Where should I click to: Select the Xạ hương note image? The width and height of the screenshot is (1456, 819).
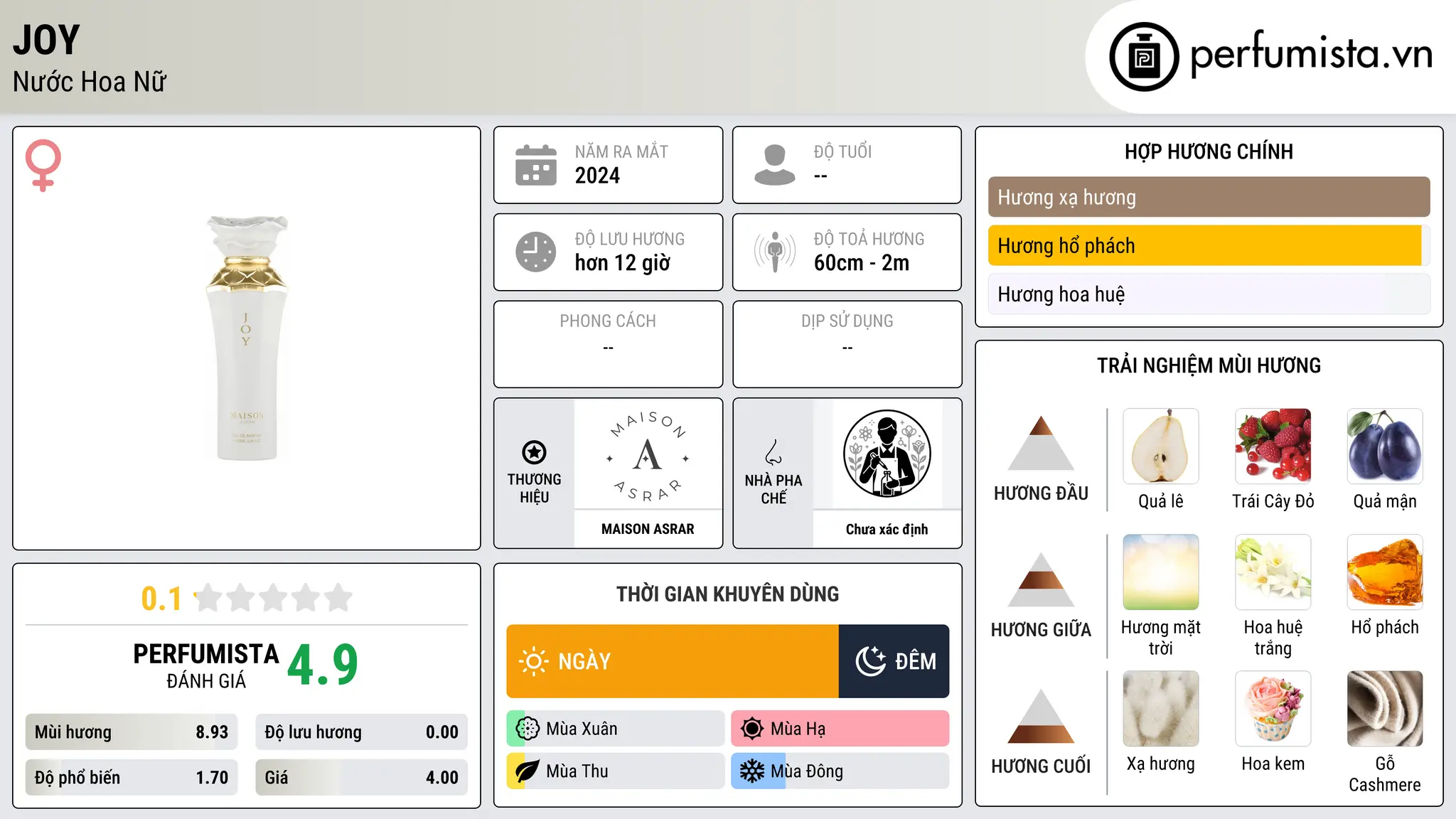point(1161,709)
